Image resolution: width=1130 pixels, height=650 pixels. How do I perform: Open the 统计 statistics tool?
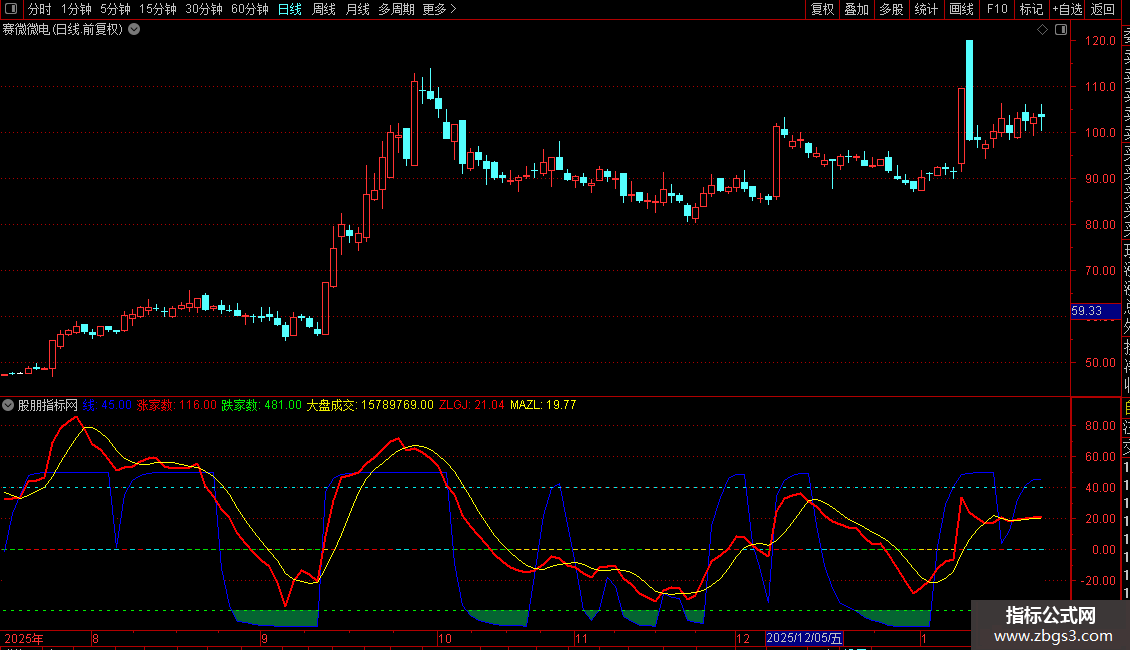926,9
